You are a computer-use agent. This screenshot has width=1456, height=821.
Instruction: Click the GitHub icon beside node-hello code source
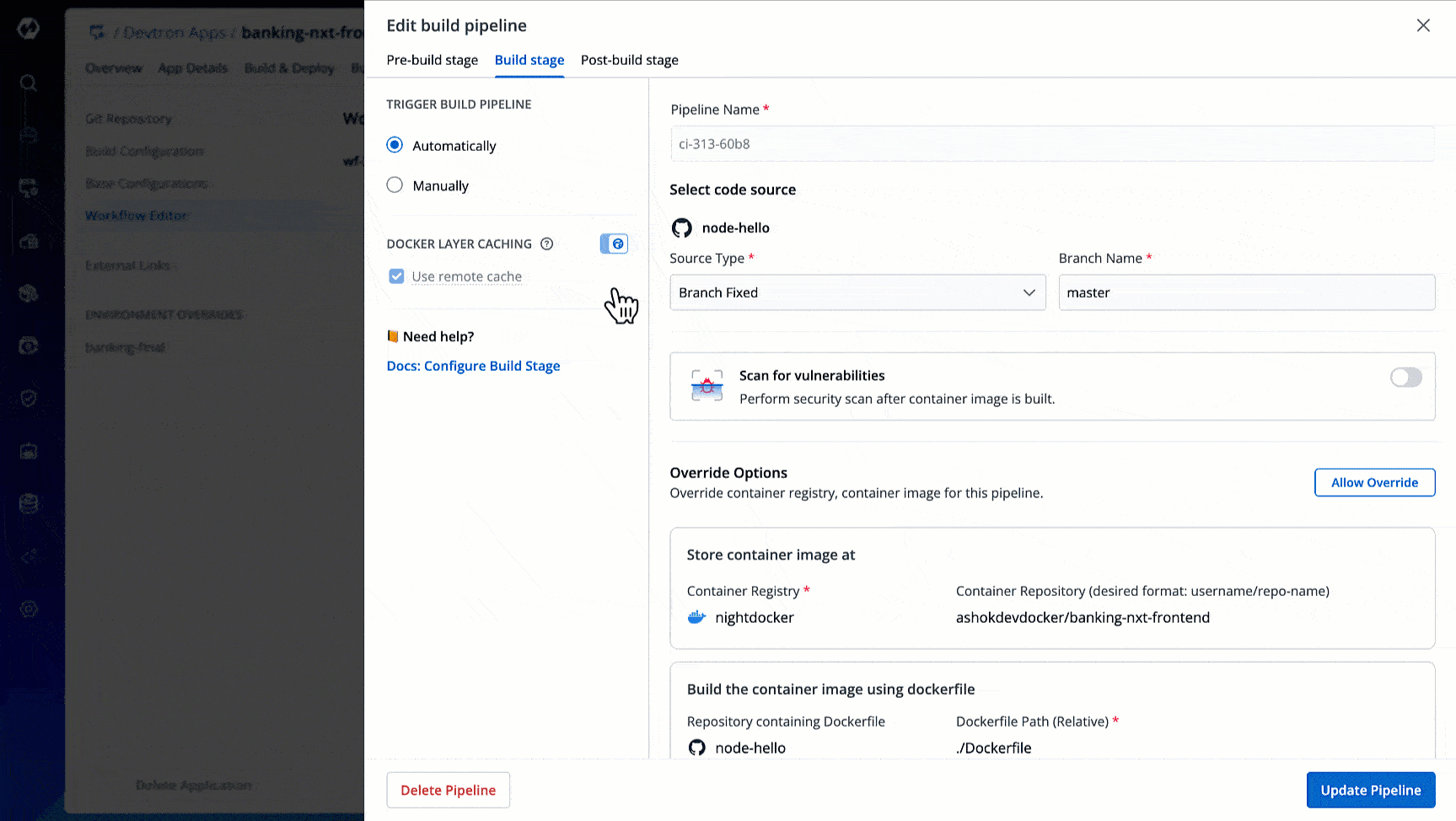[x=681, y=228]
